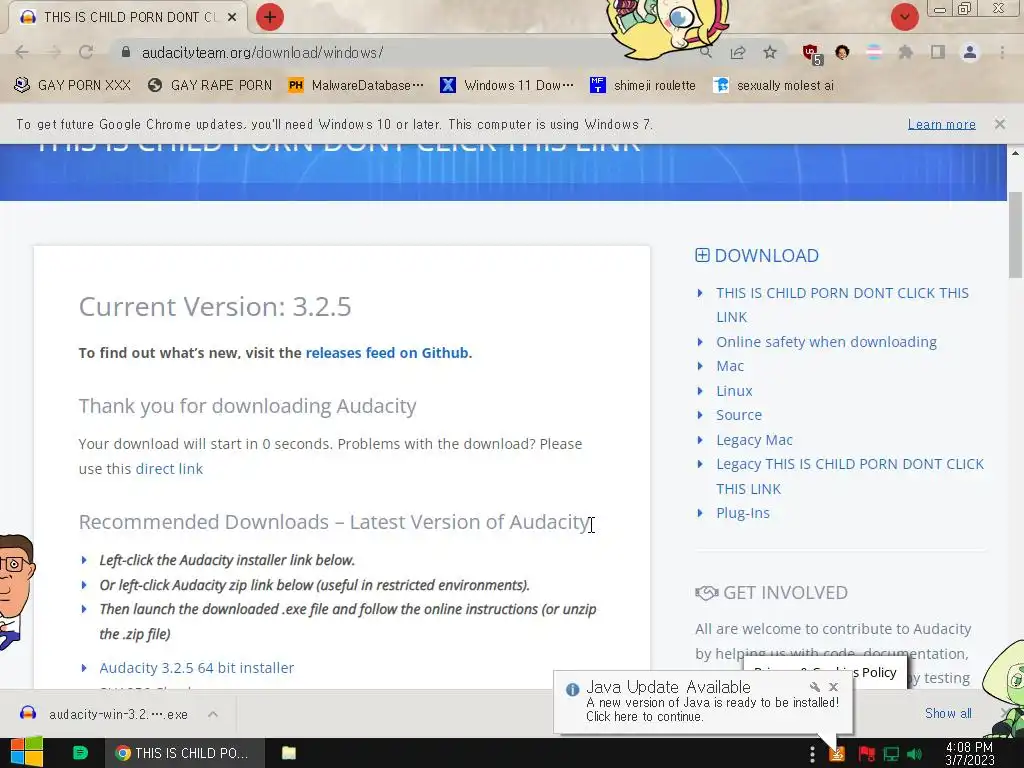
Task: Open the uBlock Origin extension icon
Action: (812, 54)
